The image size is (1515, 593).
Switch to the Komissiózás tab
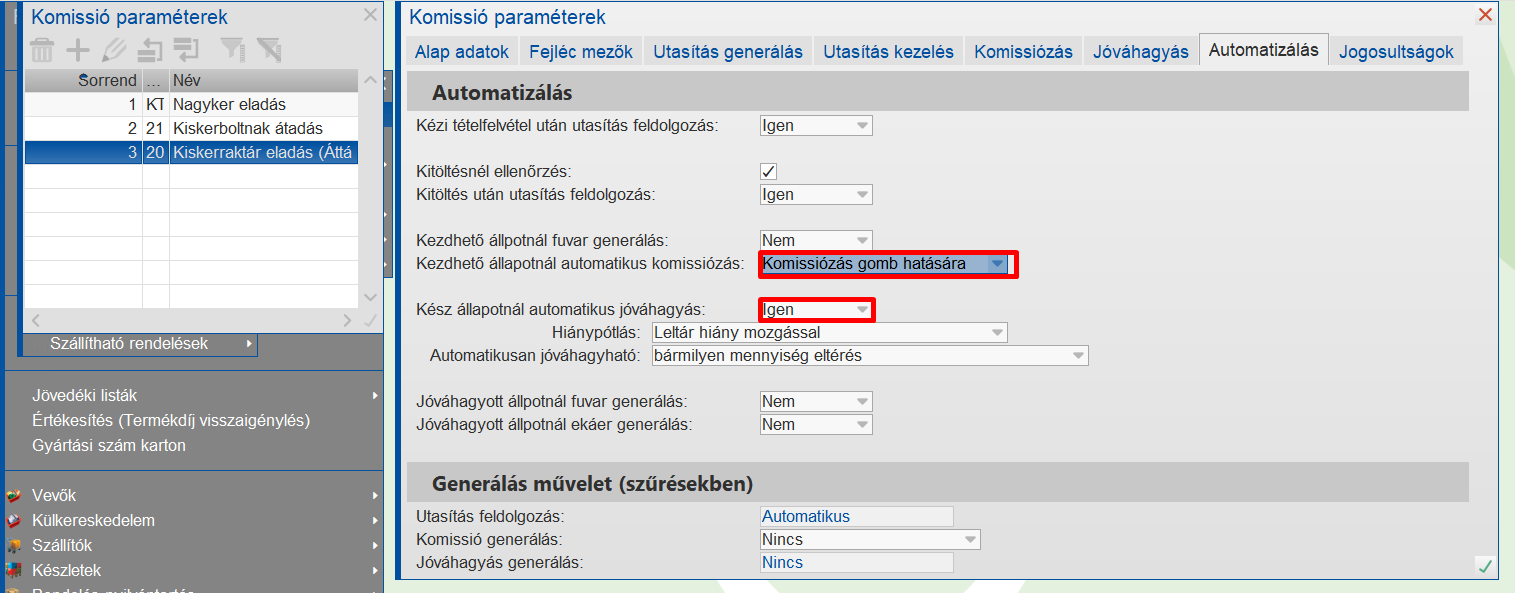[1024, 52]
